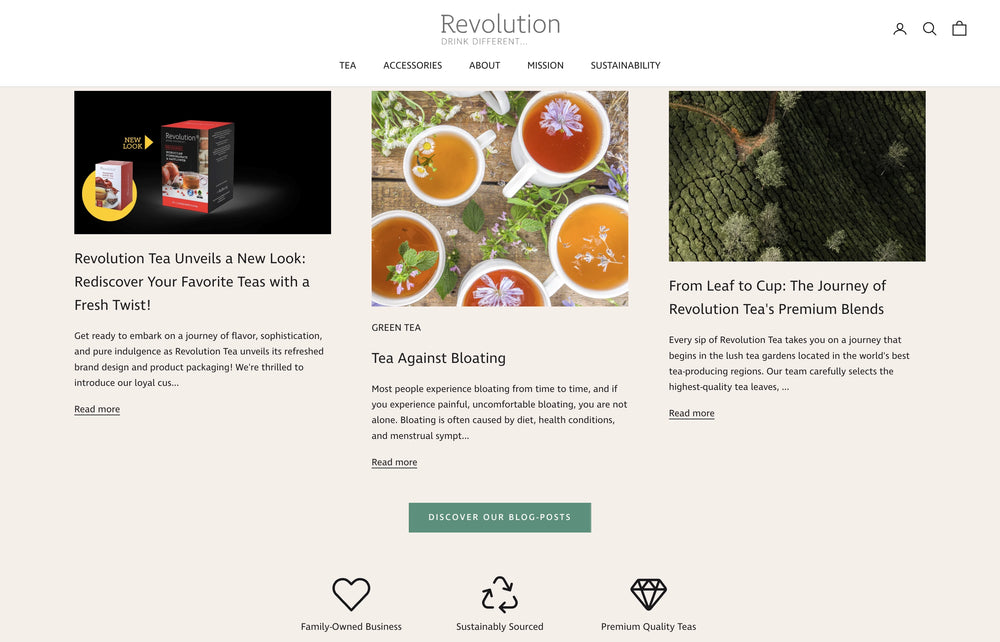This screenshot has width=1000, height=642.
Task: Open the new look packaging thumbnail
Action: click(202, 162)
